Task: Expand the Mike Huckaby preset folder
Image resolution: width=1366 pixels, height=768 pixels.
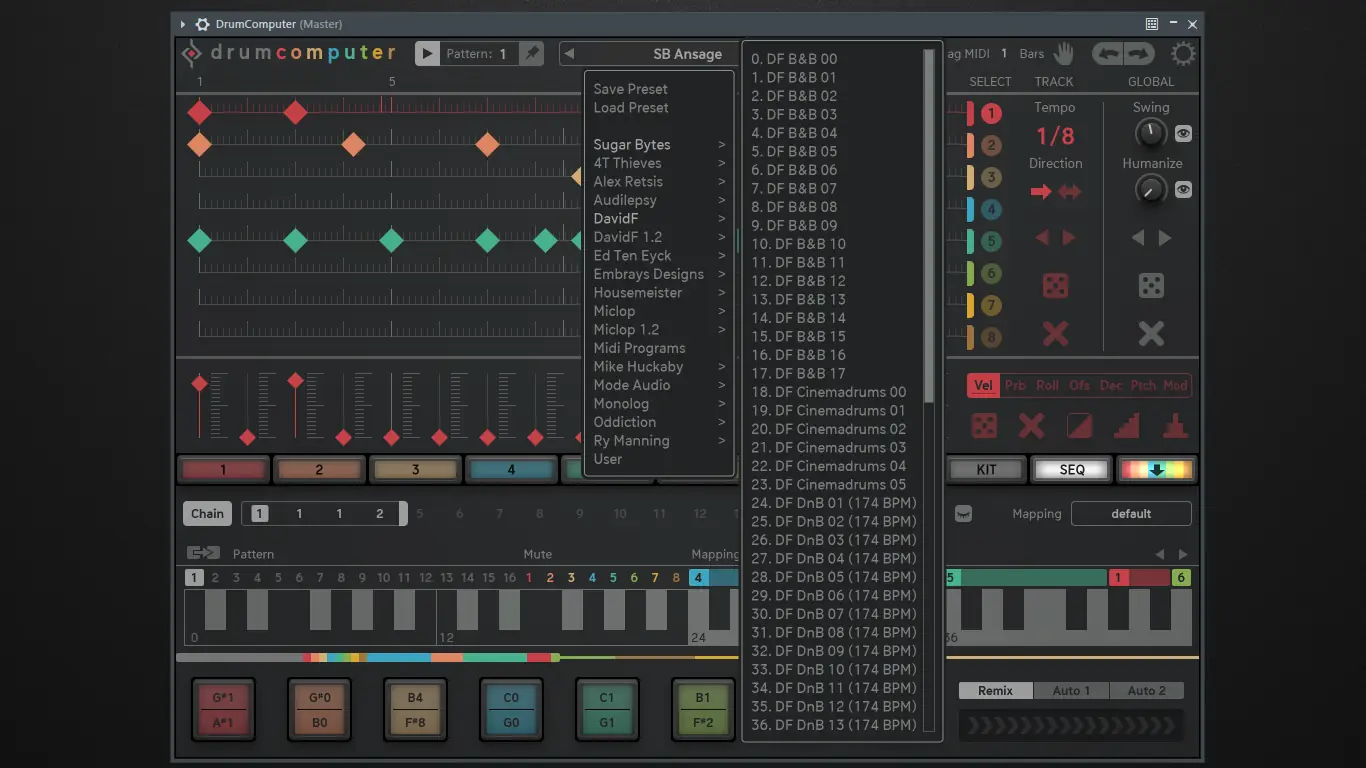Action: (659, 367)
